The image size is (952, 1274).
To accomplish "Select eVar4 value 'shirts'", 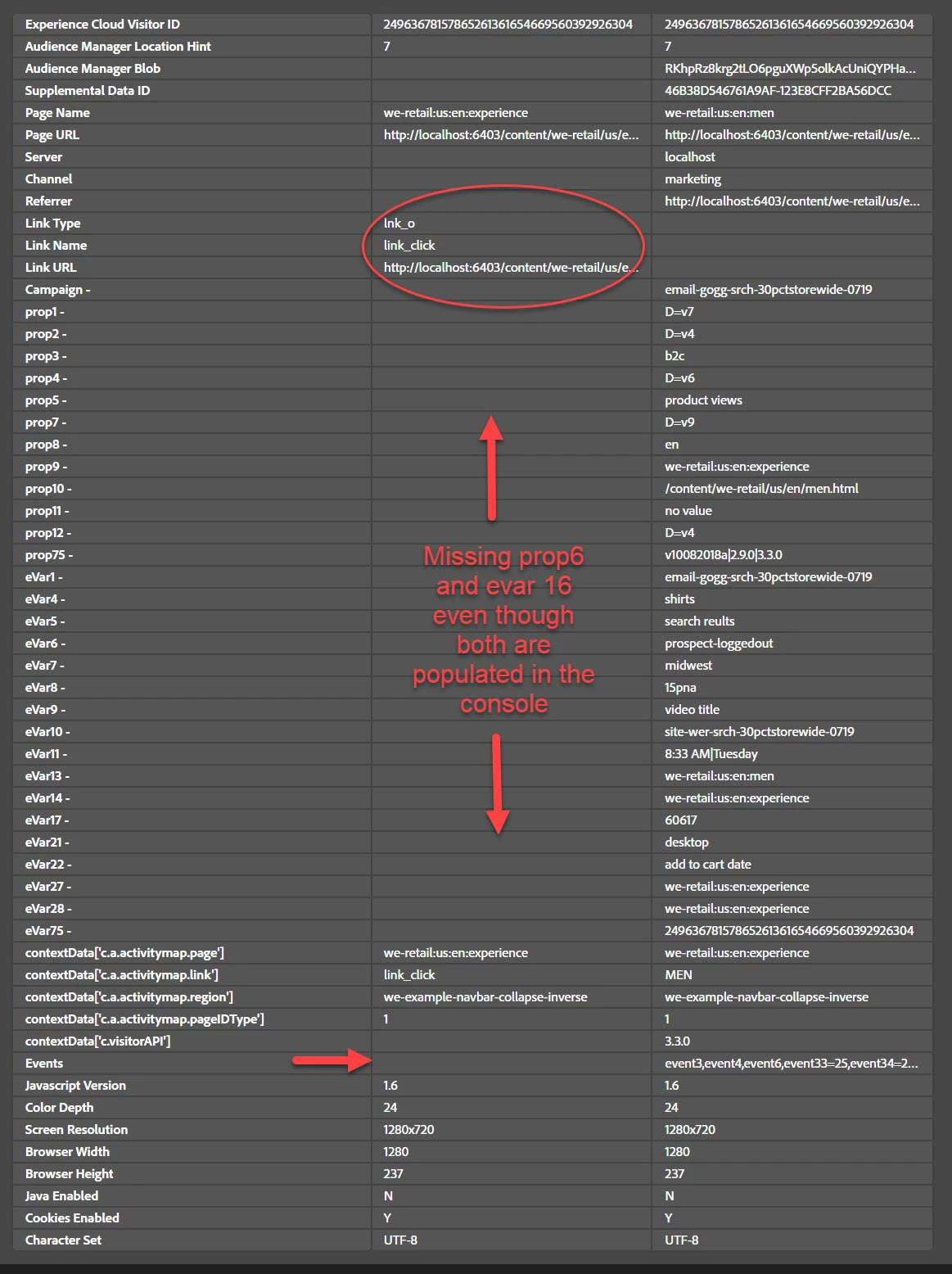I will [x=679, y=599].
